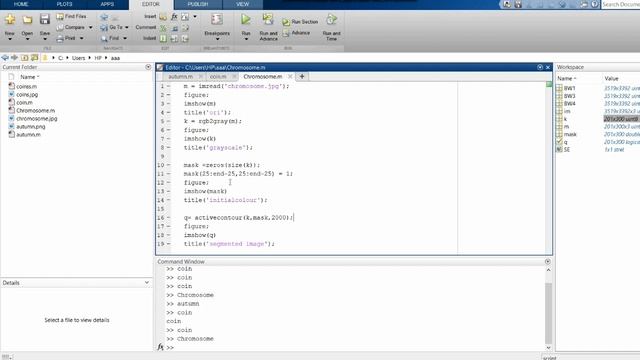
Task: Click the folder forward arrow in address bar
Action: [14, 58]
